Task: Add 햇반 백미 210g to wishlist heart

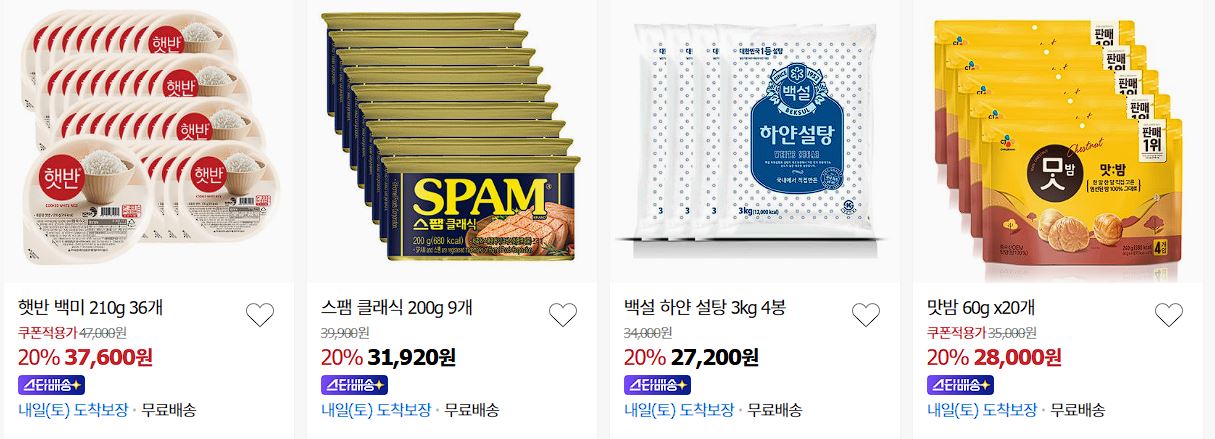Action: point(260,315)
